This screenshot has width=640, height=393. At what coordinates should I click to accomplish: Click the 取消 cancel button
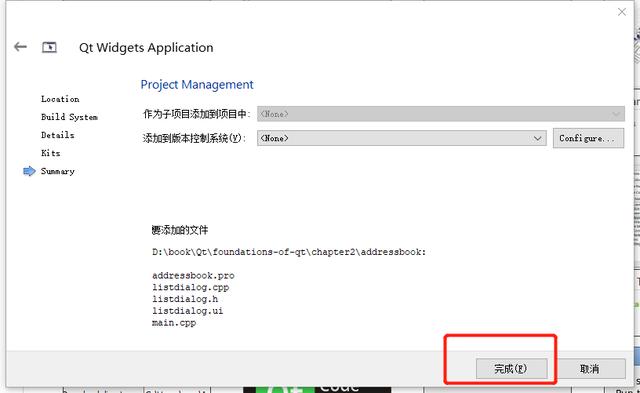(x=590, y=369)
